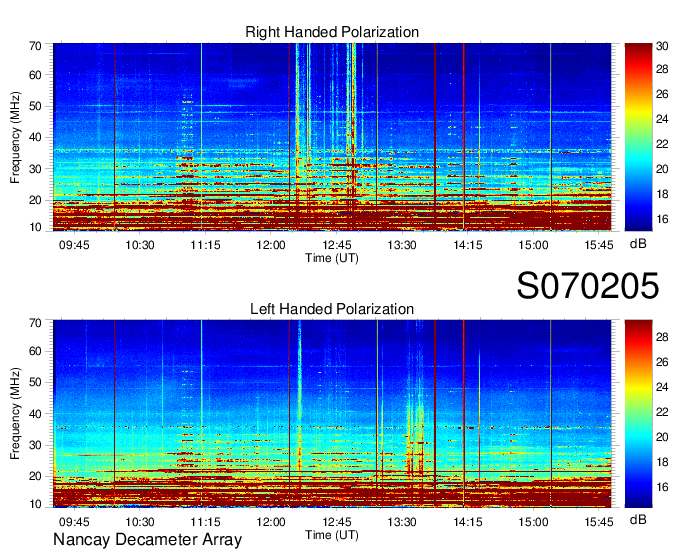Screen dimensions: 680x552
Task: Click 13:30 tick on right-handed plot
Action: coord(402,245)
